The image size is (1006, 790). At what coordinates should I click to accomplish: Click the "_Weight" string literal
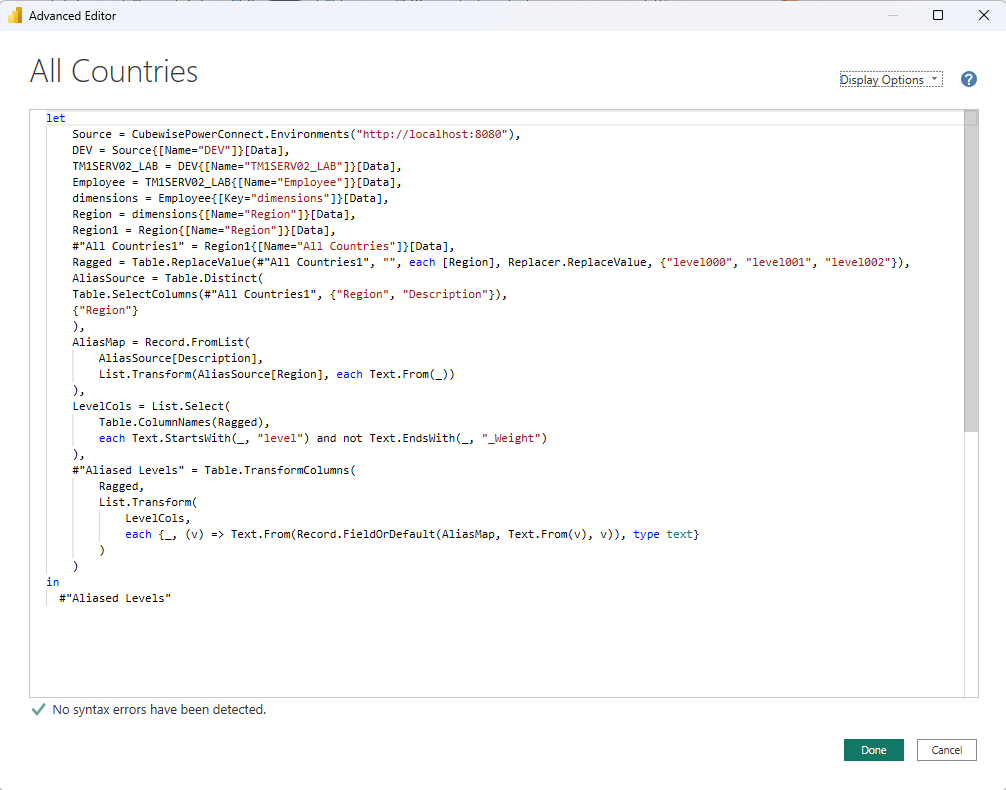(x=511, y=438)
